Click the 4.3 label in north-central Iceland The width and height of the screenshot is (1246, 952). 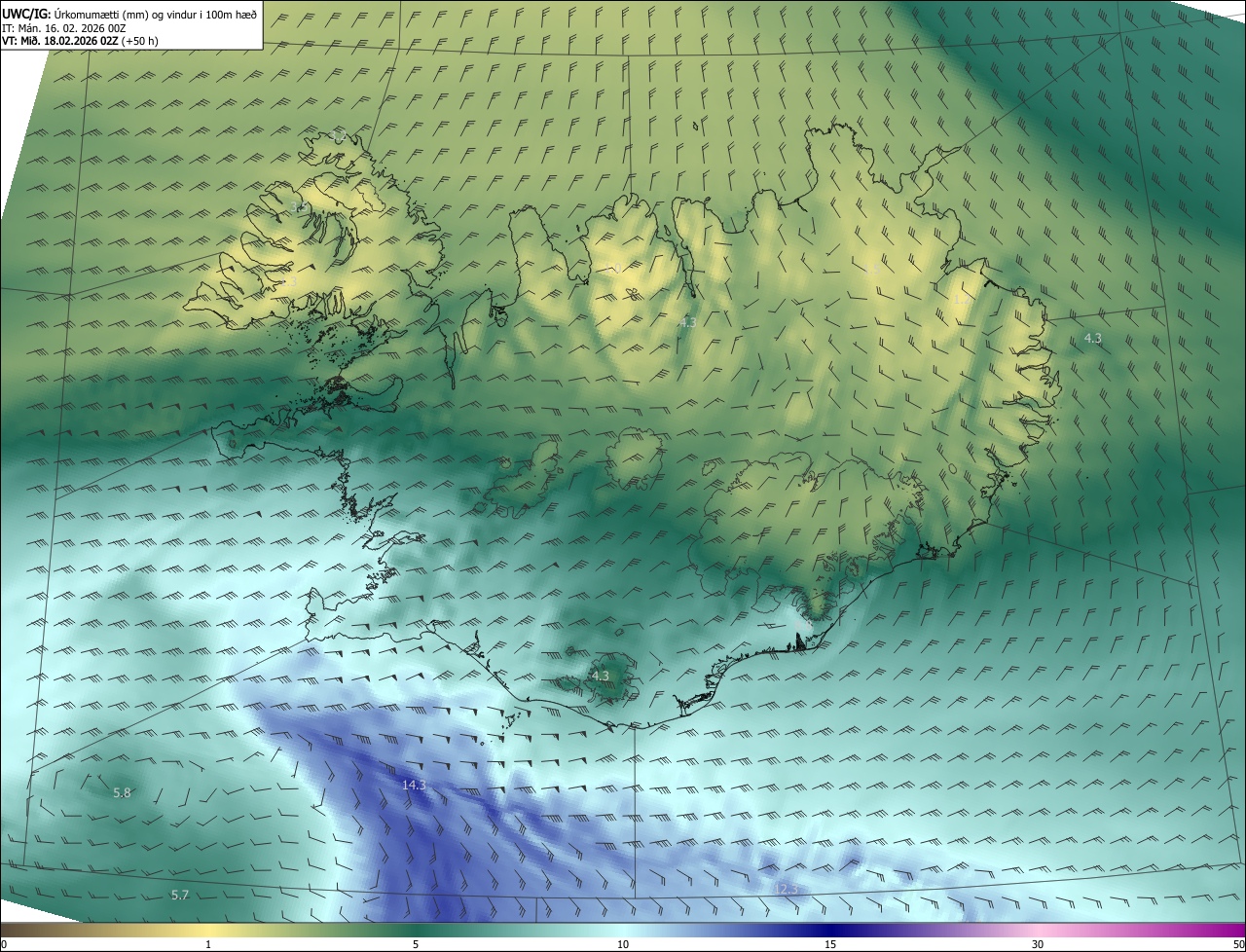coord(687,321)
